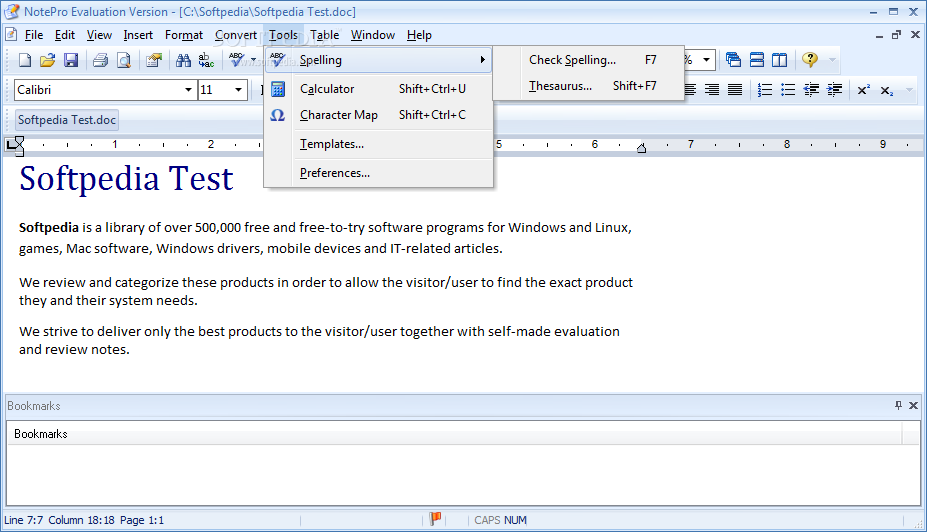This screenshot has height=532, width=927.
Task: Open the zoom percentage dropdown arrow
Action: pos(706,60)
